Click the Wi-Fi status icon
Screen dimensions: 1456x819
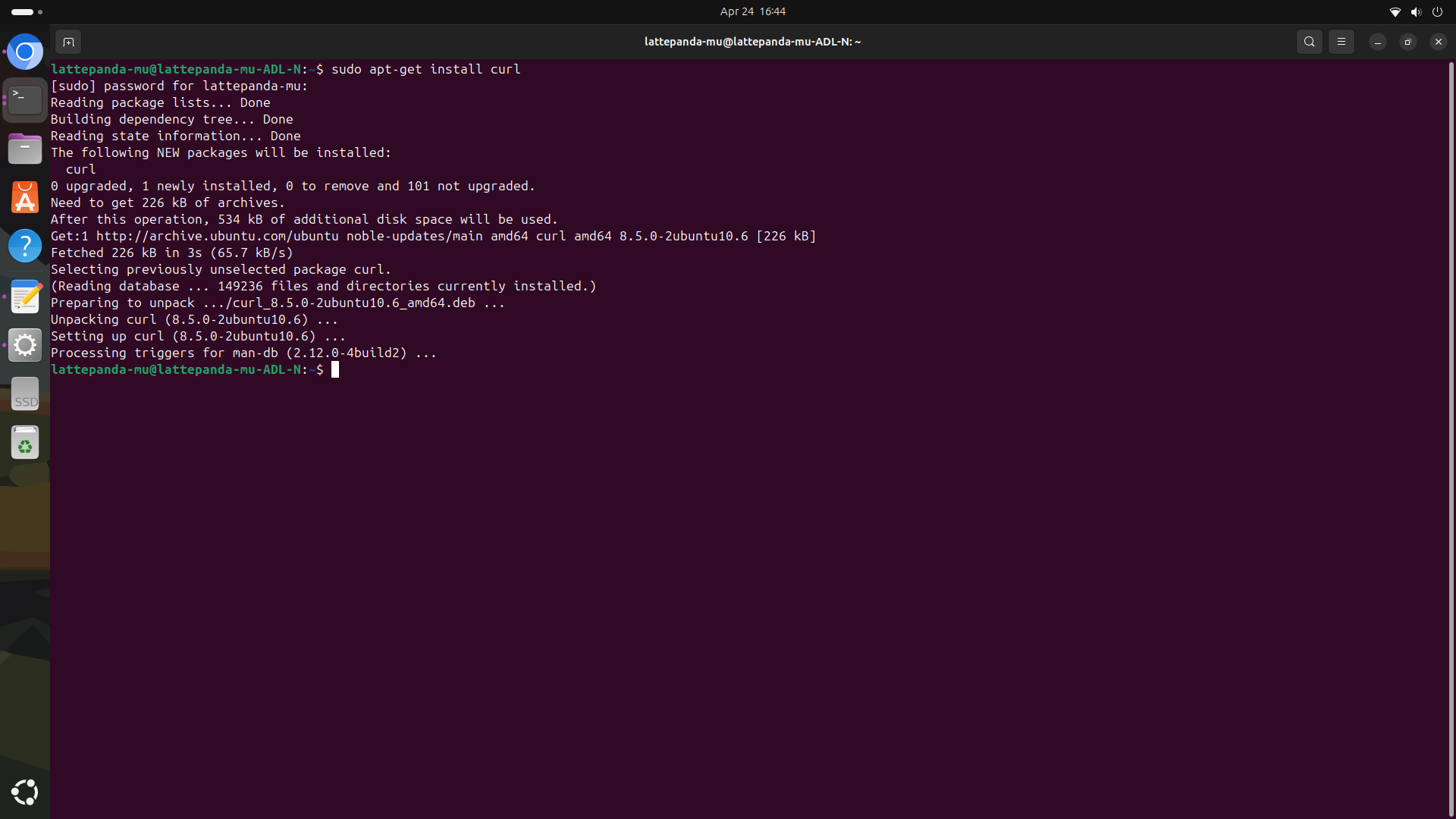[1395, 11]
